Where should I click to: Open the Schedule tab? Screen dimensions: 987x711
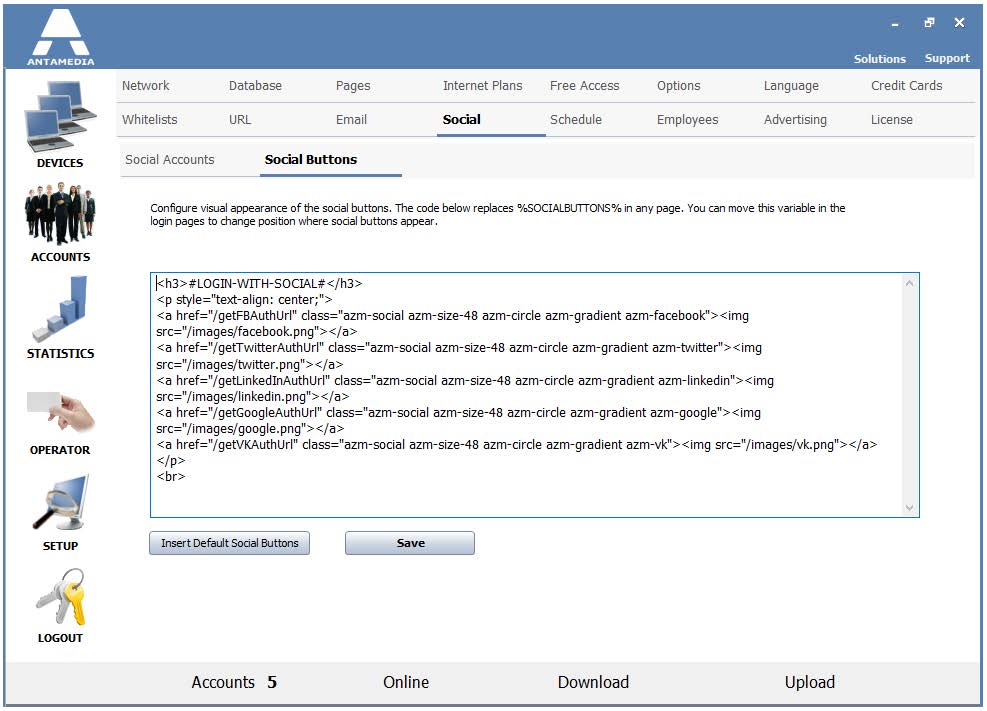click(x=575, y=120)
